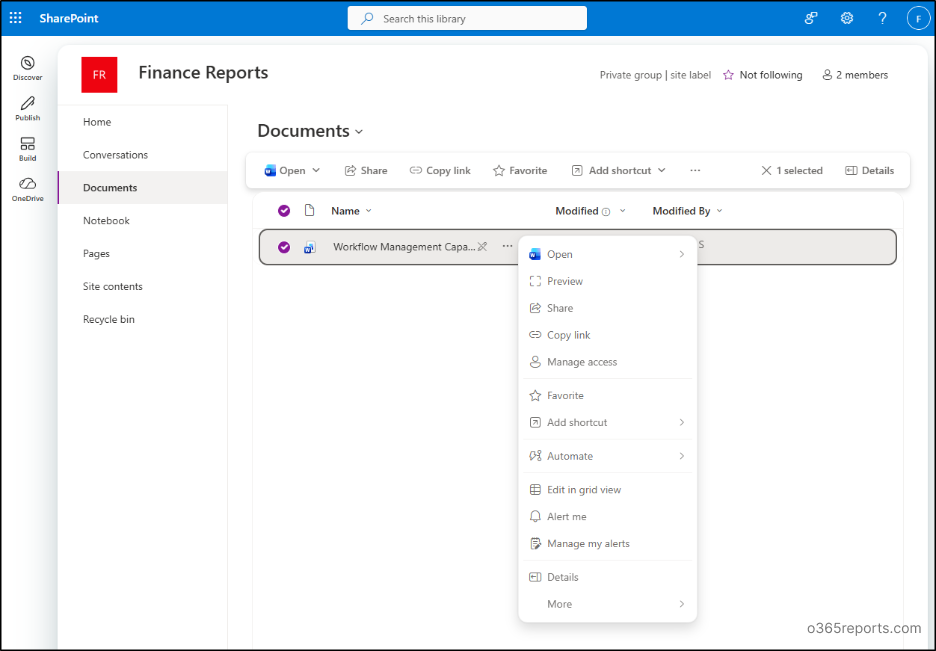The image size is (936, 651).
Task: Open the Publish pen icon
Action: [27, 107]
